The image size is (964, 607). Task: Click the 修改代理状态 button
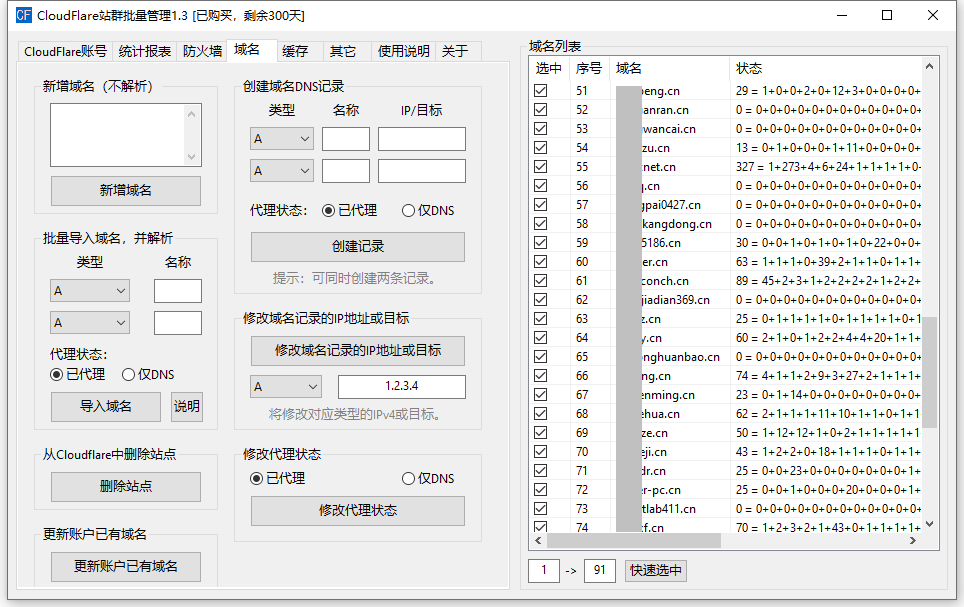point(358,510)
